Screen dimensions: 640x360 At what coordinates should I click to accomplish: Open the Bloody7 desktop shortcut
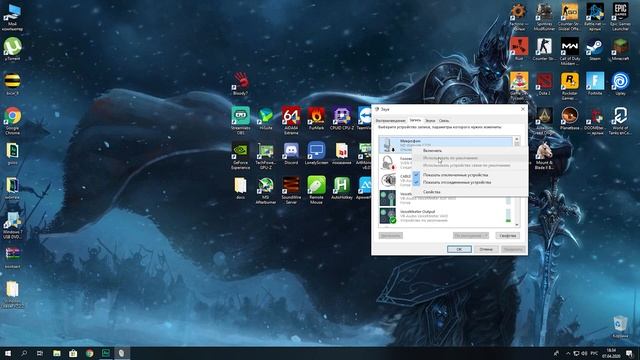(x=240, y=83)
